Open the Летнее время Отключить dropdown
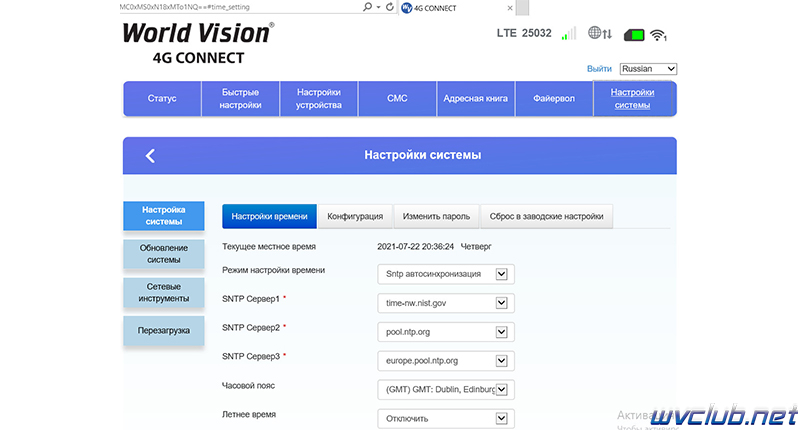The height and width of the screenshot is (430, 800). point(446,418)
